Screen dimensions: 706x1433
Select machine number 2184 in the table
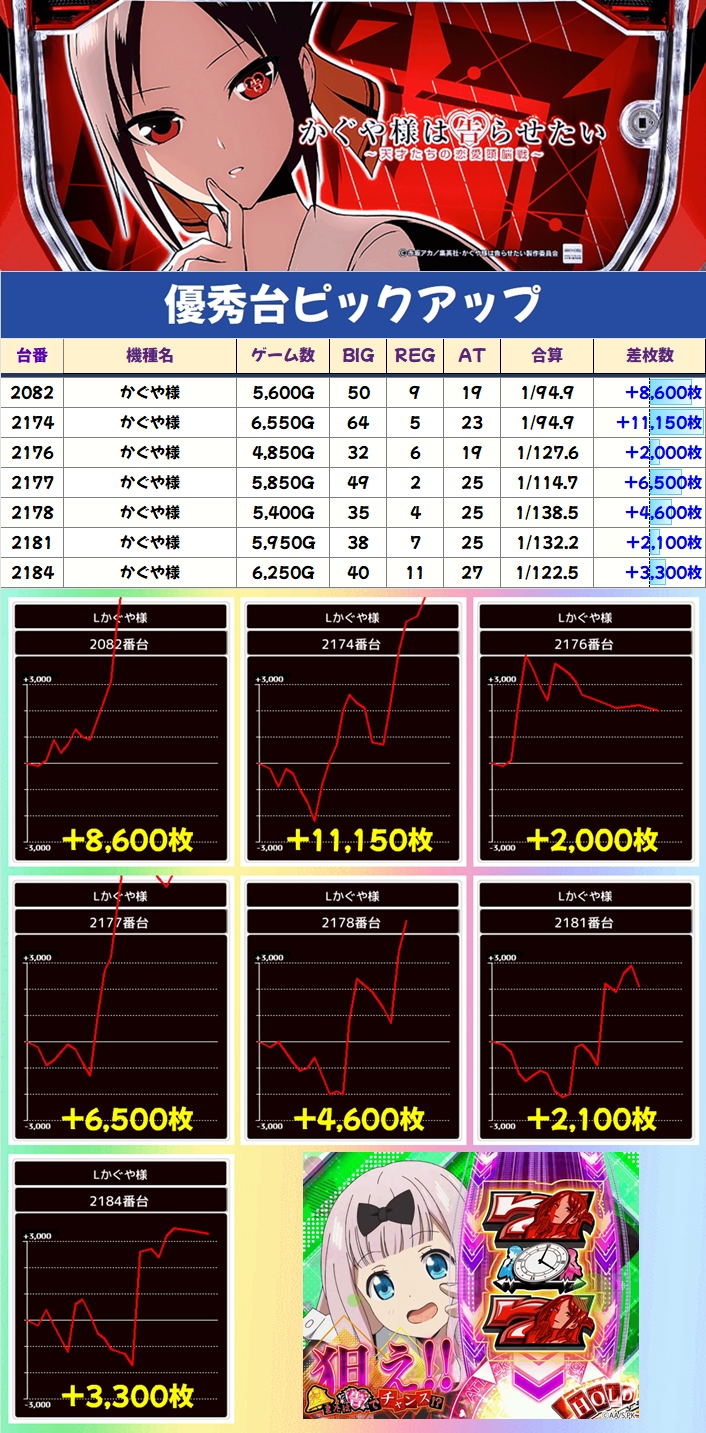pyautogui.click(x=32, y=573)
